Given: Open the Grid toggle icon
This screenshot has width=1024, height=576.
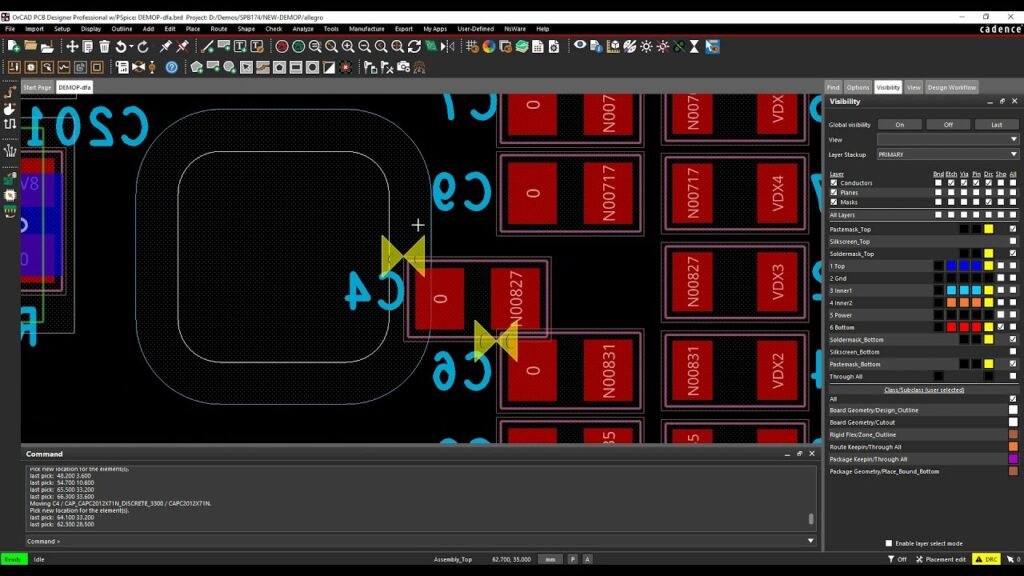Looking at the screenshot, I should 472,46.
